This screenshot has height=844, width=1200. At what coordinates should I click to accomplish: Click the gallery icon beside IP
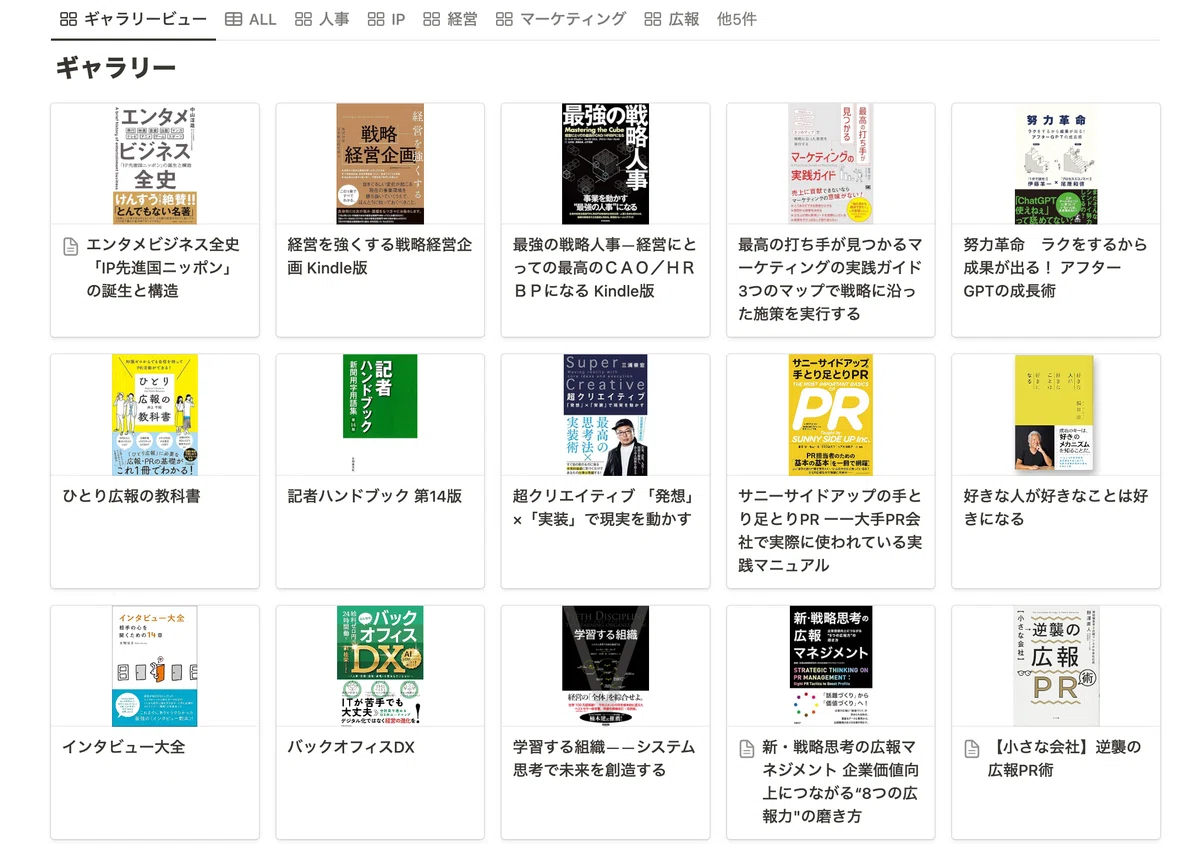(x=375, y=19)
